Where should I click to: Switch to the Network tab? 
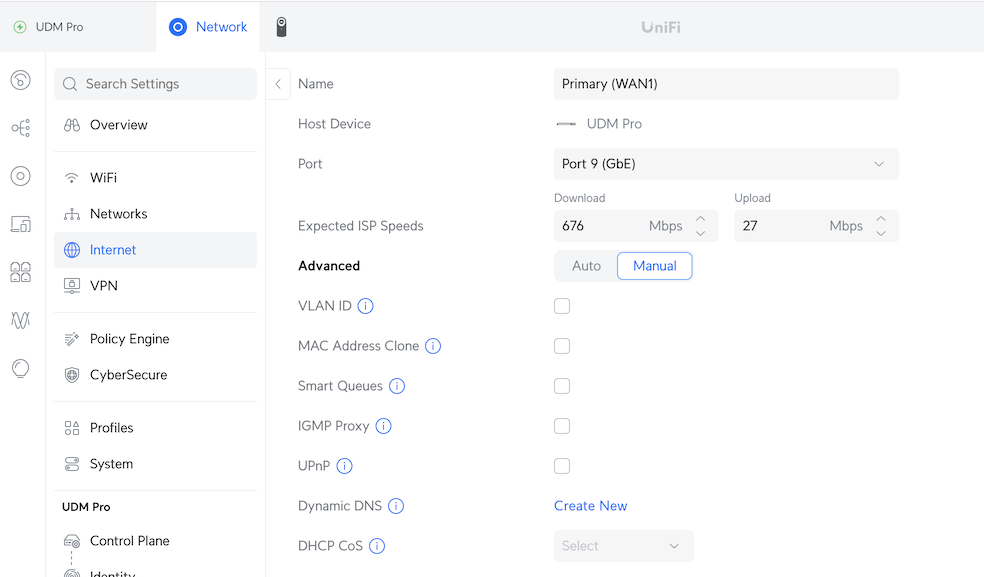[x=208, y=27]
